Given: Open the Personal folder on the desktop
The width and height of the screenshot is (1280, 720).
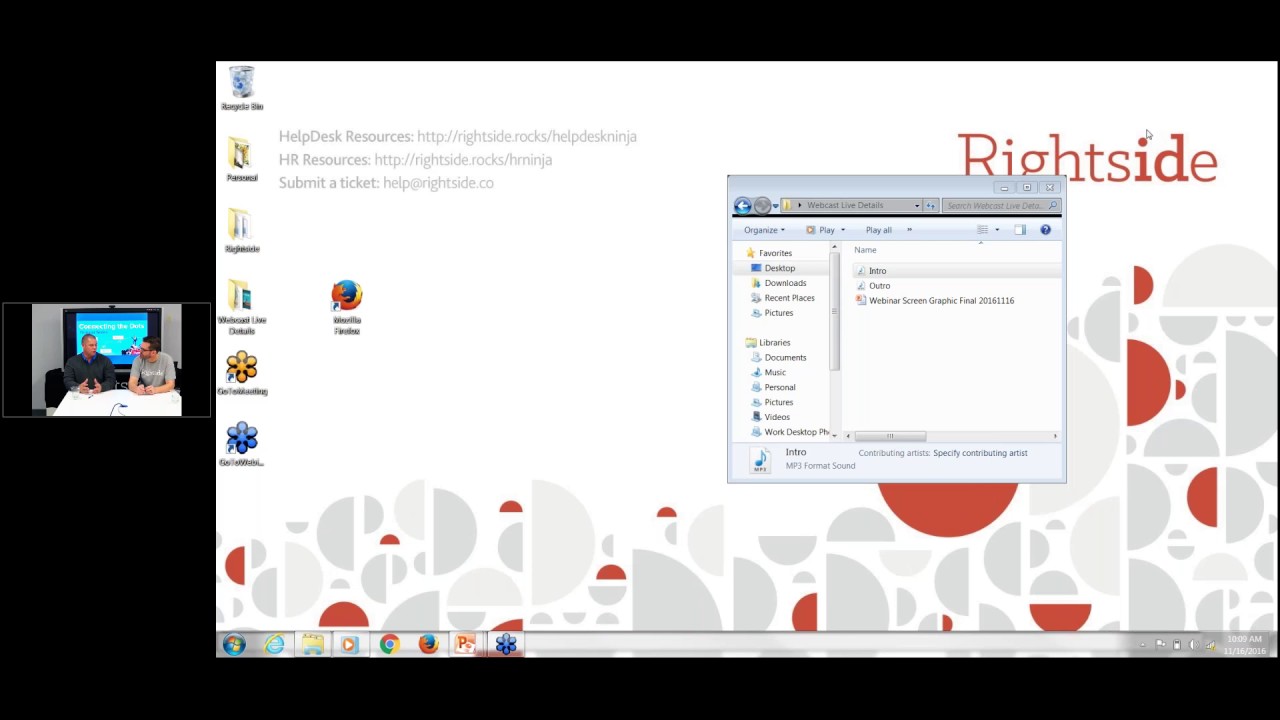Looking at the screenshot, I should point(241,160).
